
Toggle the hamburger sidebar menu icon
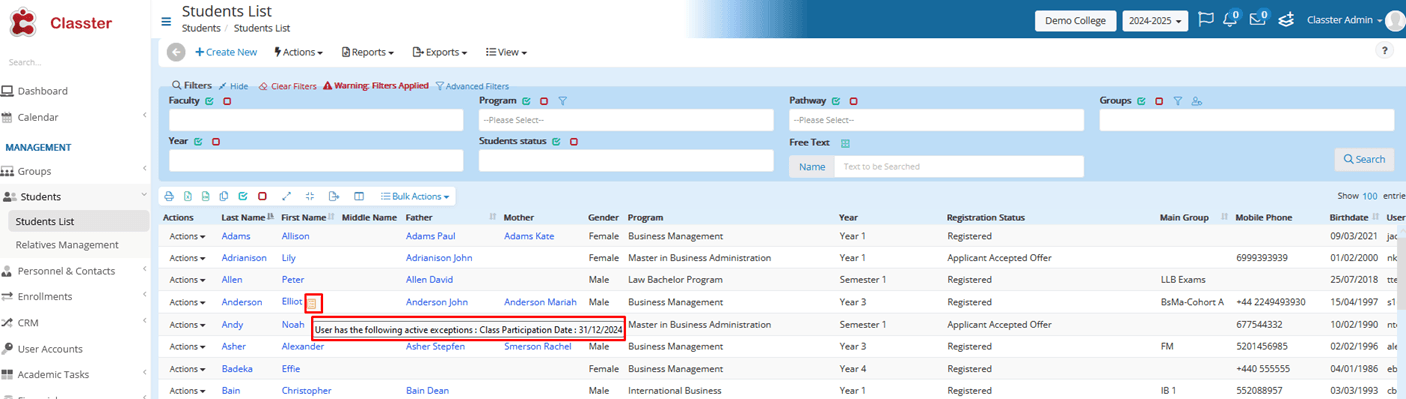click(x=166, y=21)
